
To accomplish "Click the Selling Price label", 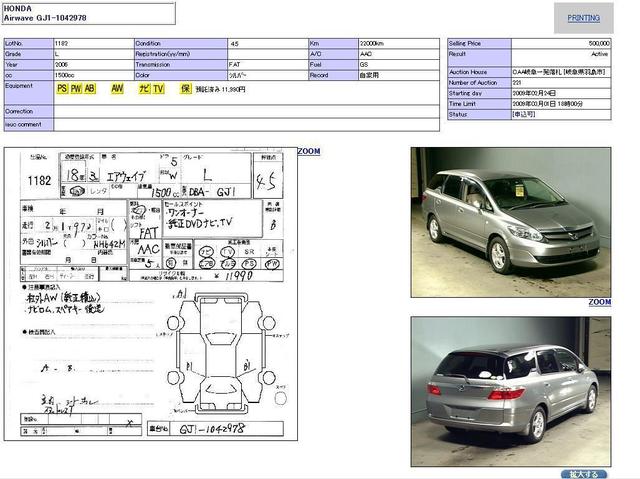I will 465,43.
